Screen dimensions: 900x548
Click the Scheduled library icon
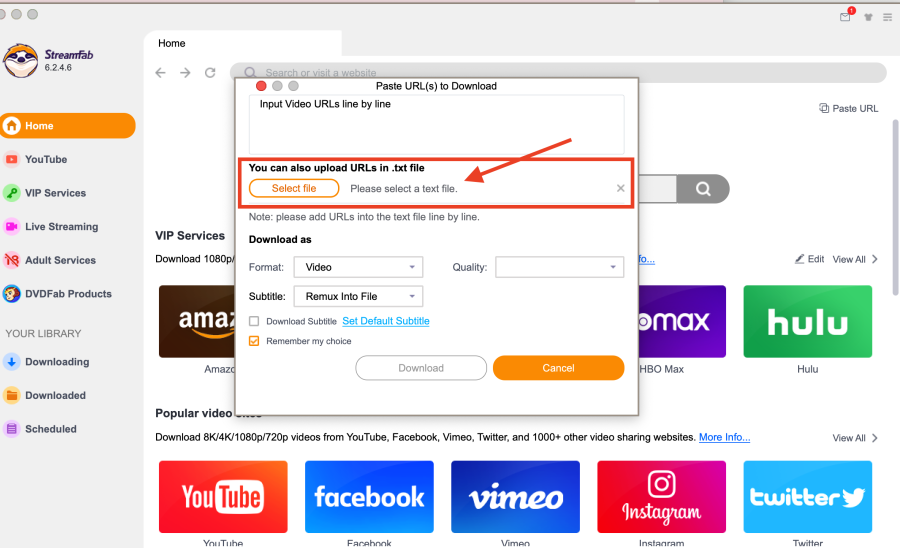(11, 429)
